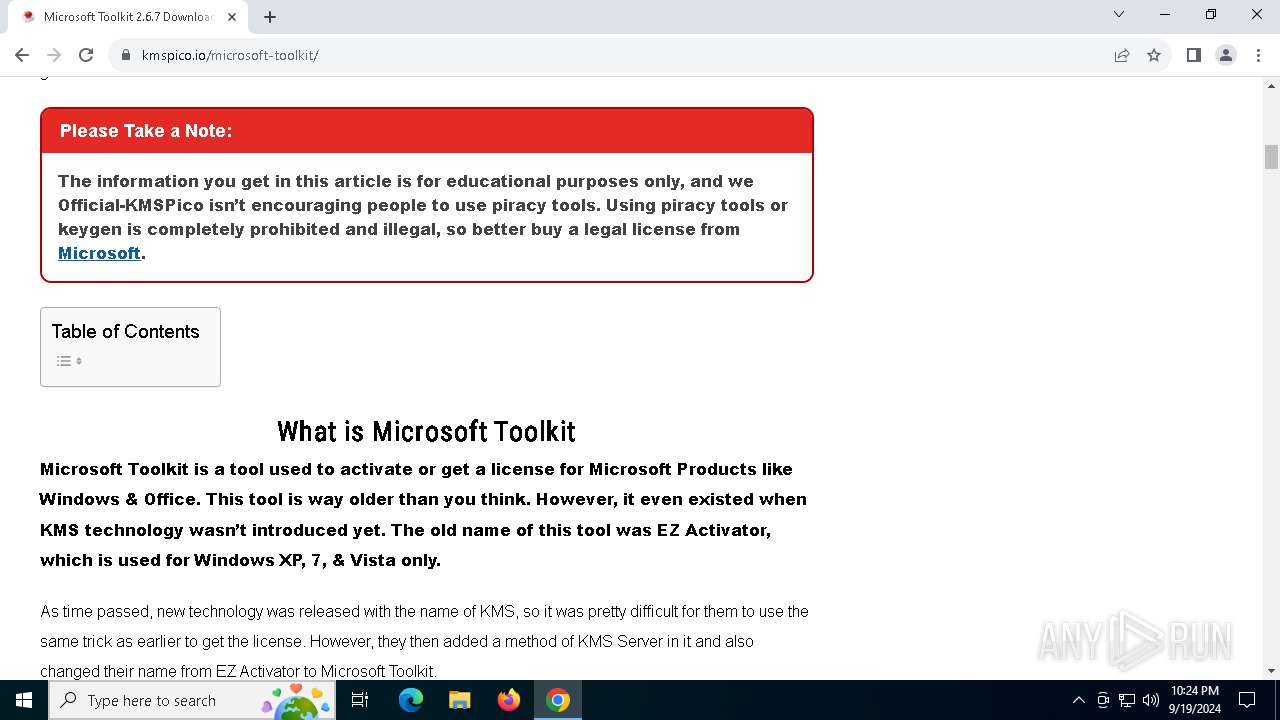Open a new tab with plus button
Screen dimensions: 1280x720
click(270, 17)
